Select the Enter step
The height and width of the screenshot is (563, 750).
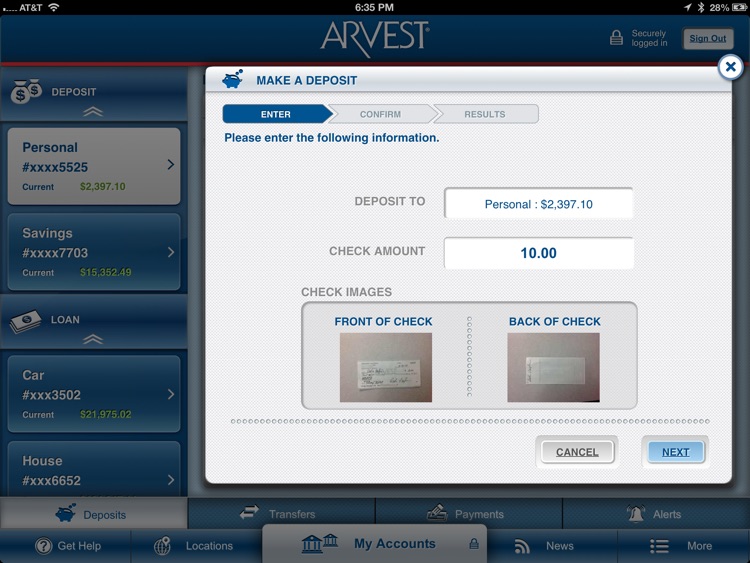click(x=277, y=114)
